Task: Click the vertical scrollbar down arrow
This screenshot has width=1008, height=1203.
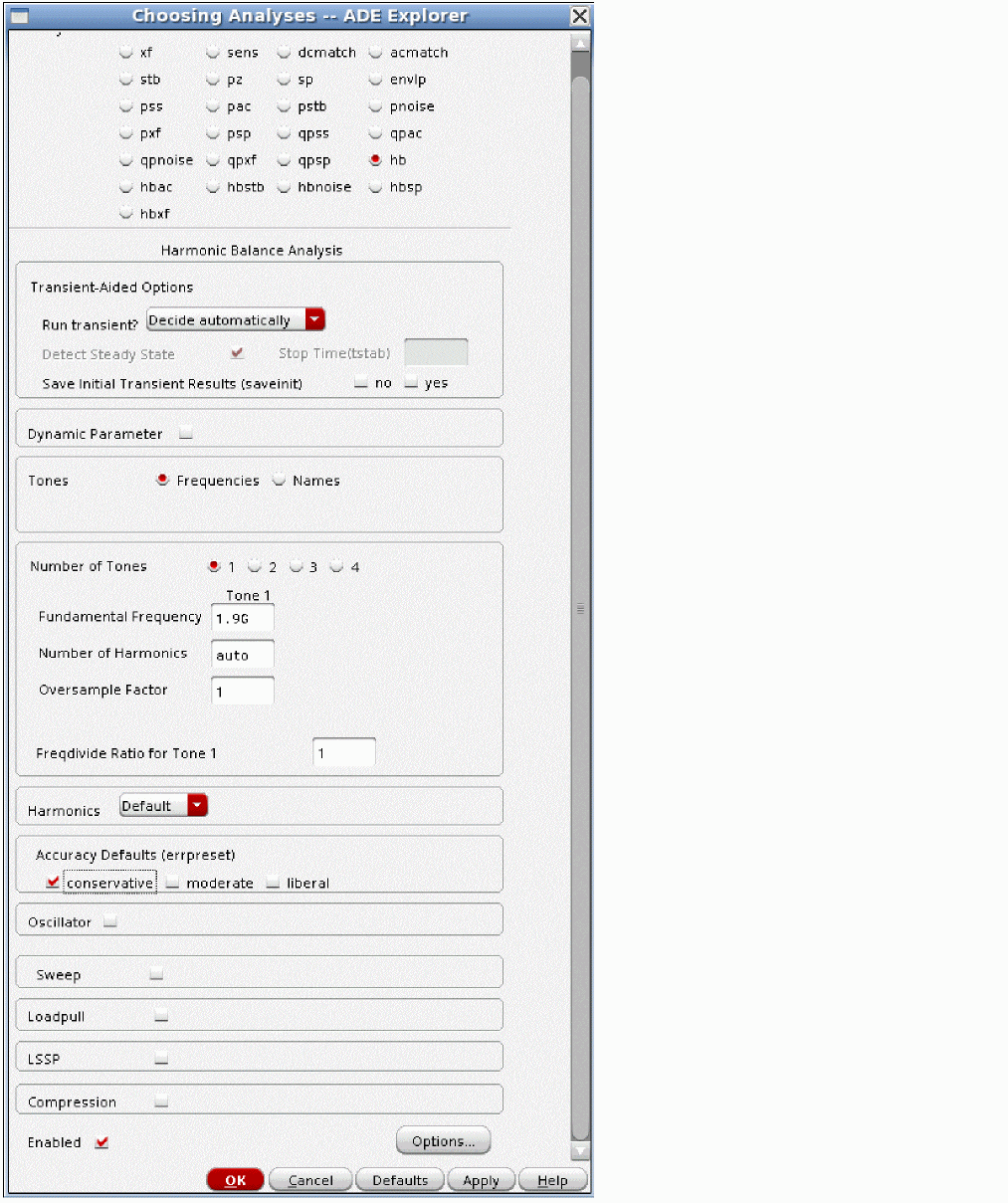Action: click(x=581, y=1151)
